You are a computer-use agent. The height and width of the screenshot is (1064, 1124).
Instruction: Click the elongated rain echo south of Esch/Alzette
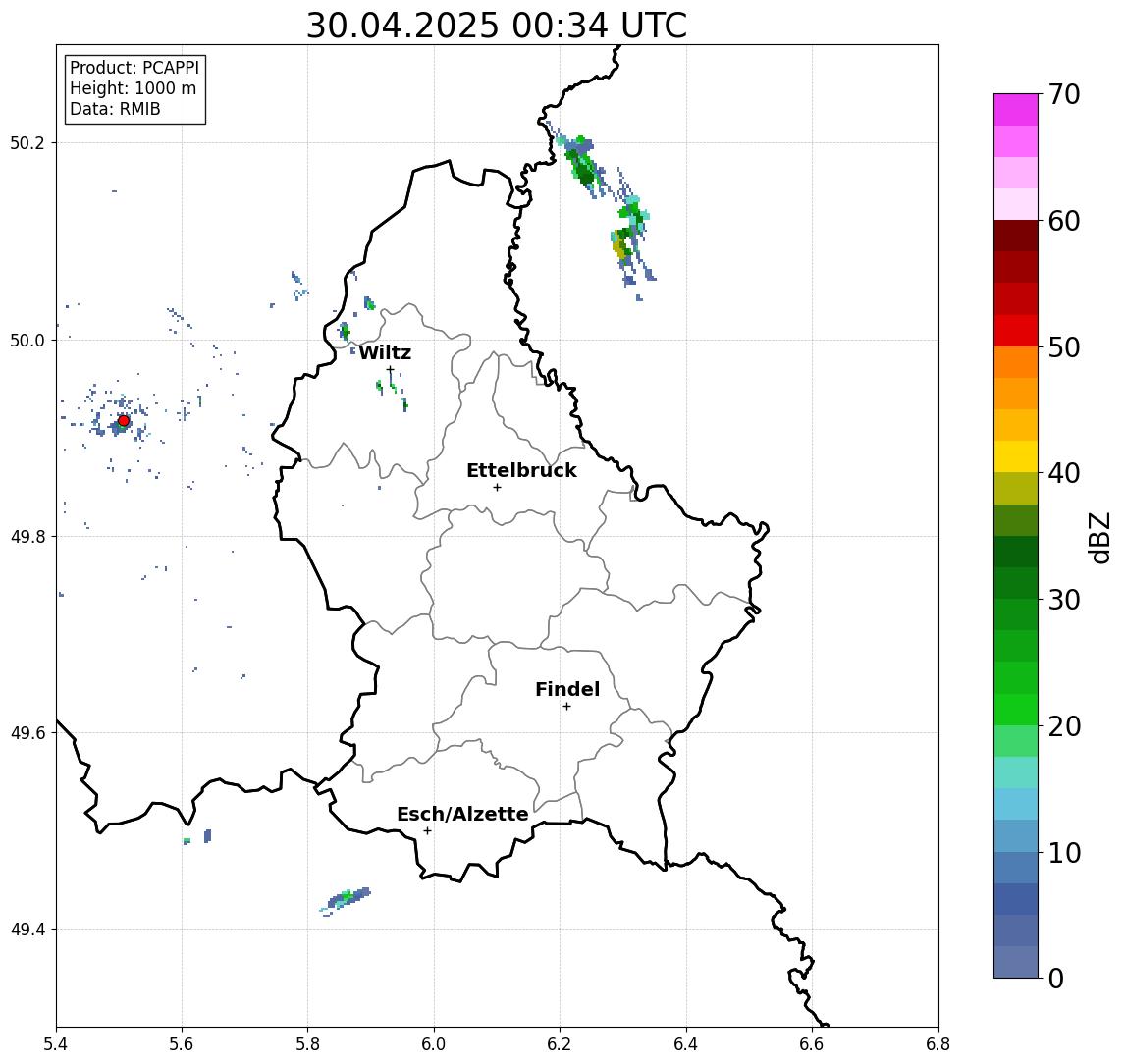click(x=346, y=899)
